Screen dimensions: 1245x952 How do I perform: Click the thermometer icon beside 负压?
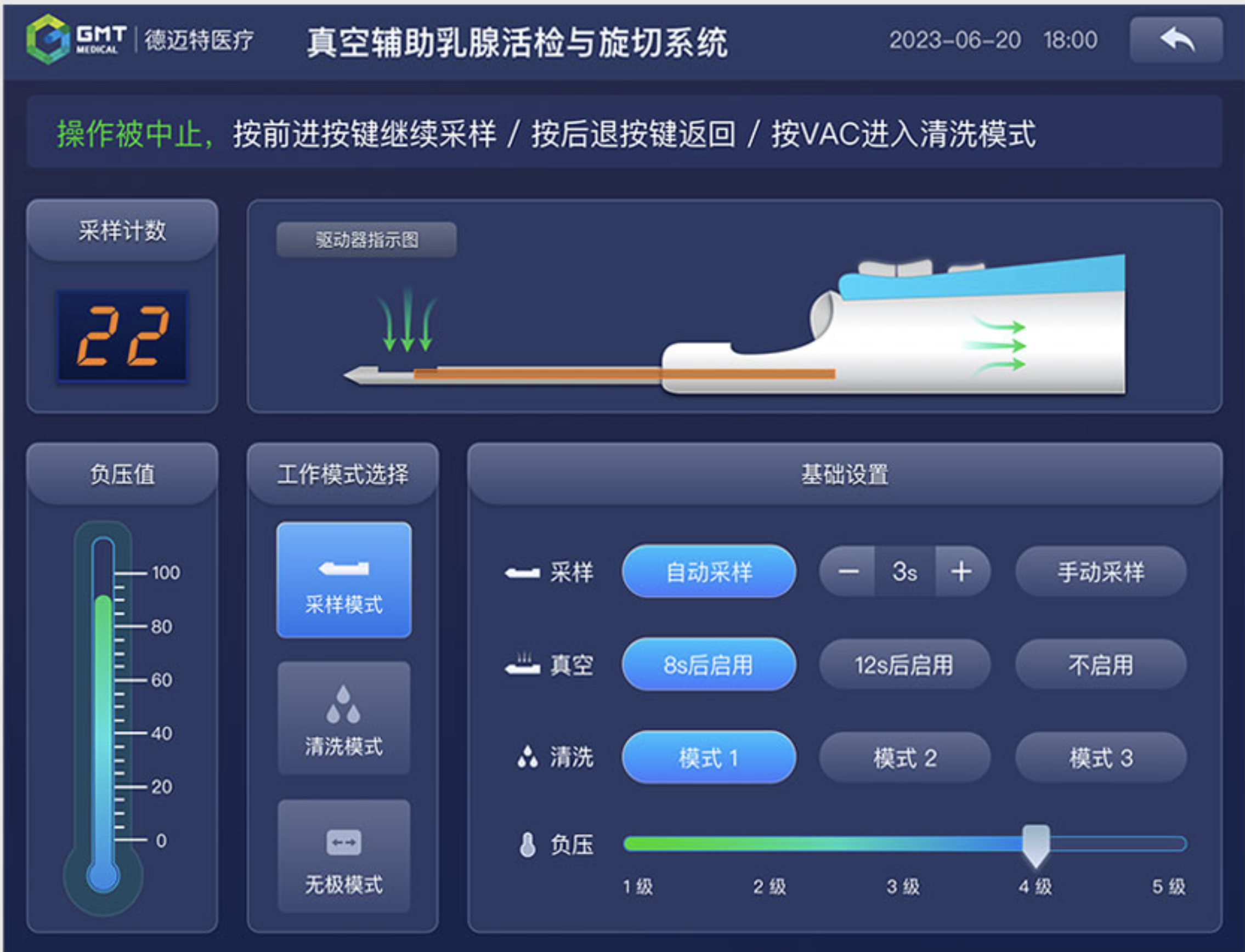[x=528, y=845]
